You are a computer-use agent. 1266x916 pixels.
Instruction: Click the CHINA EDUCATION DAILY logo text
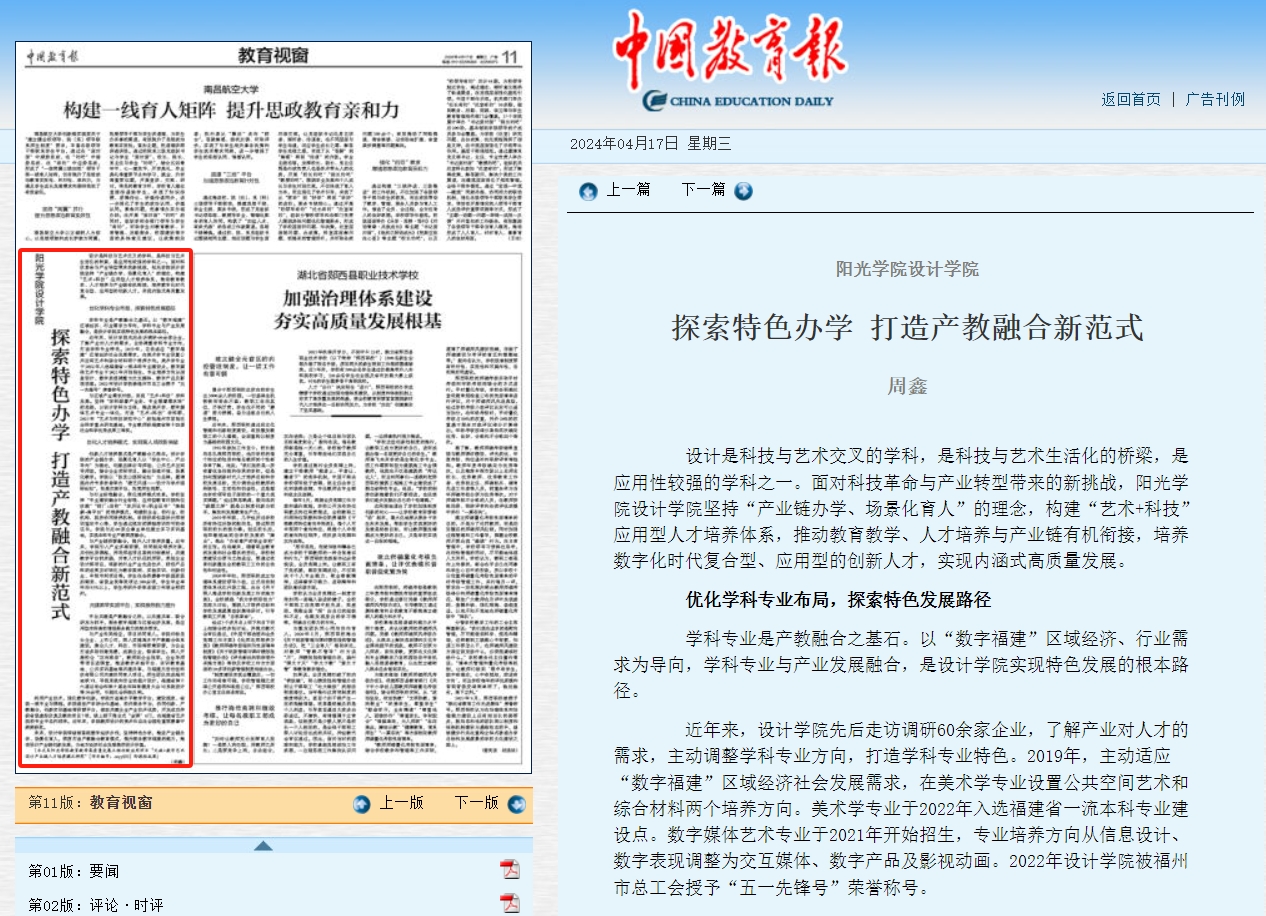739,100
